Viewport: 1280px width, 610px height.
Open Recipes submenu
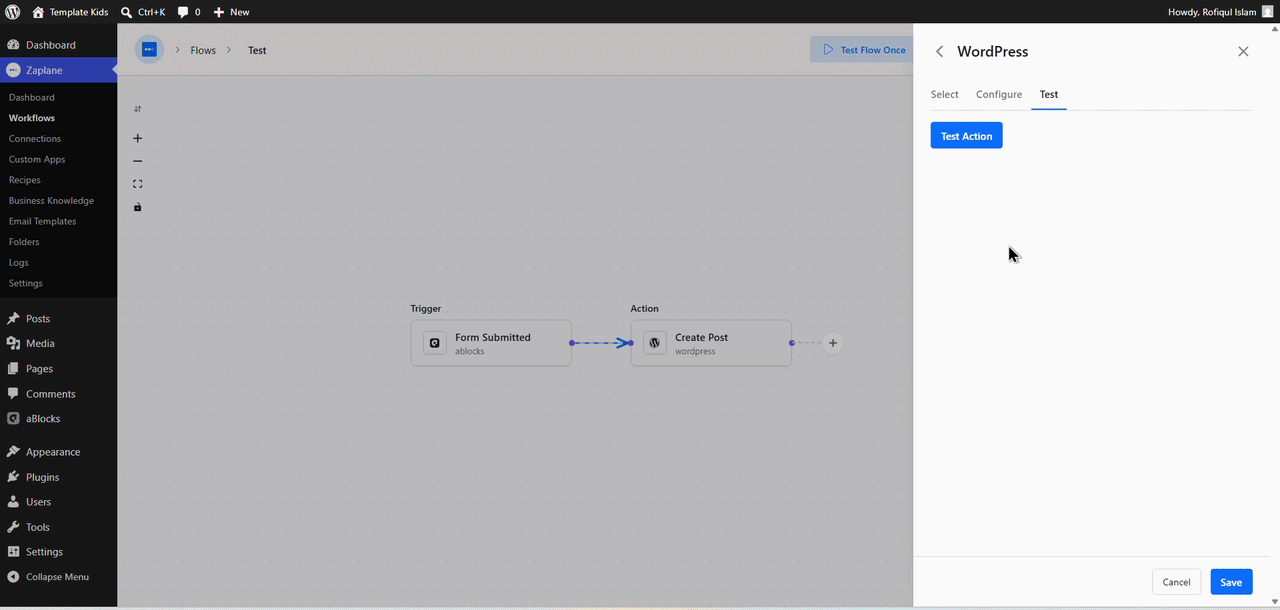[x=25, y=180]
